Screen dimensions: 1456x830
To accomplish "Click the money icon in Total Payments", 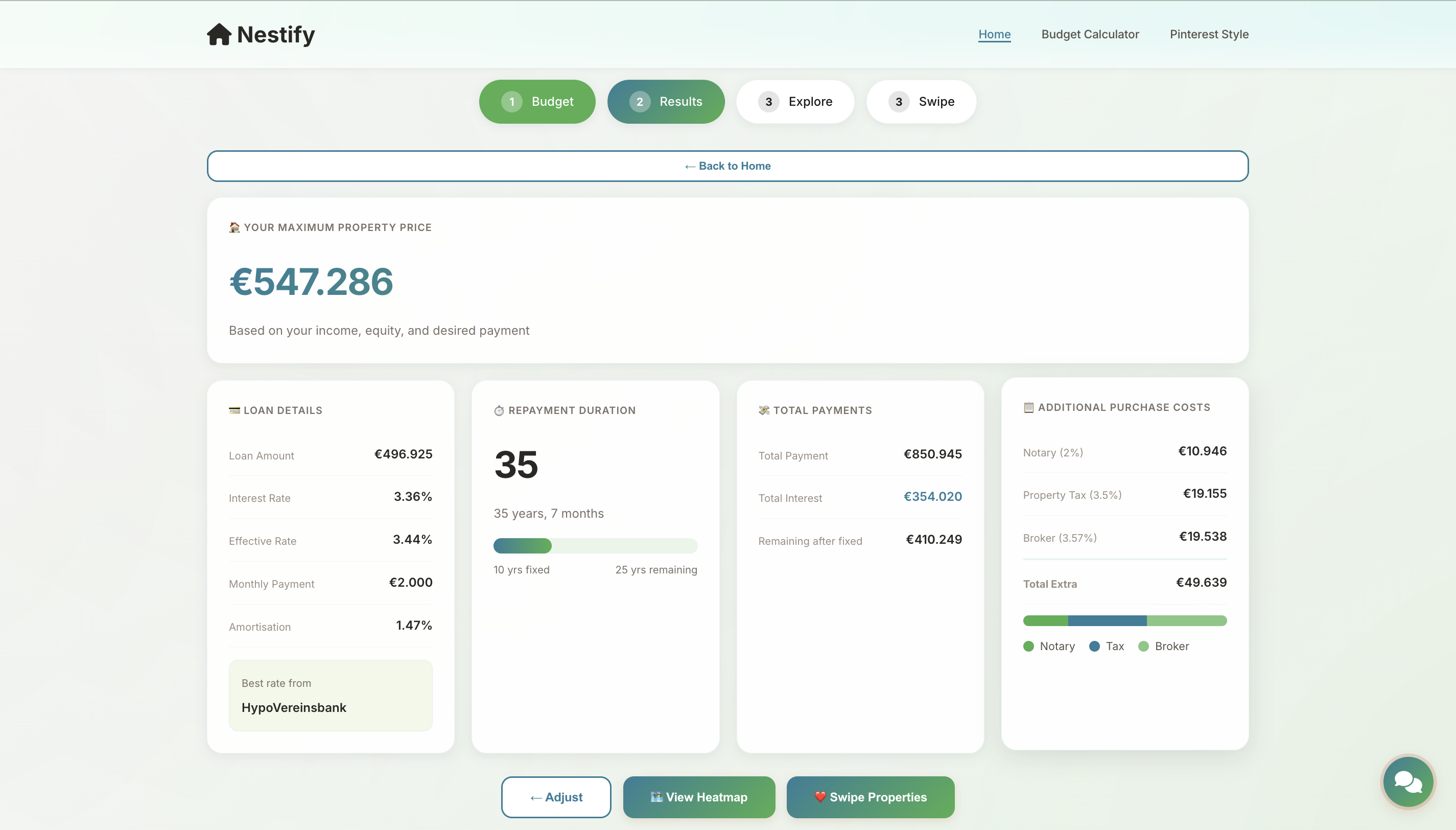I will 764,410.
